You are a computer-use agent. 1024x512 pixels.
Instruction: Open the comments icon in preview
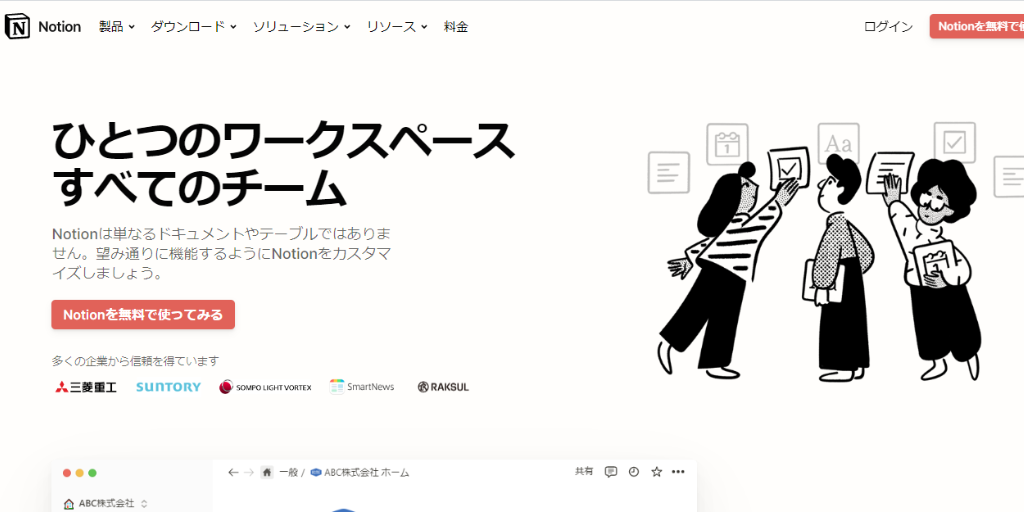coord(611,472)
